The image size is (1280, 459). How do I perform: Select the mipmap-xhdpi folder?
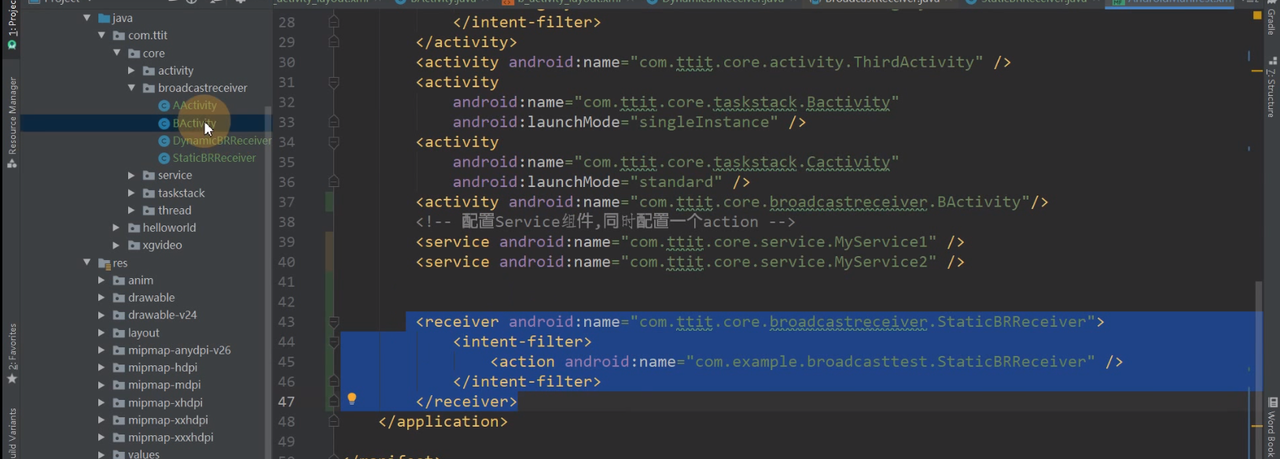click(x=165, y=403)
